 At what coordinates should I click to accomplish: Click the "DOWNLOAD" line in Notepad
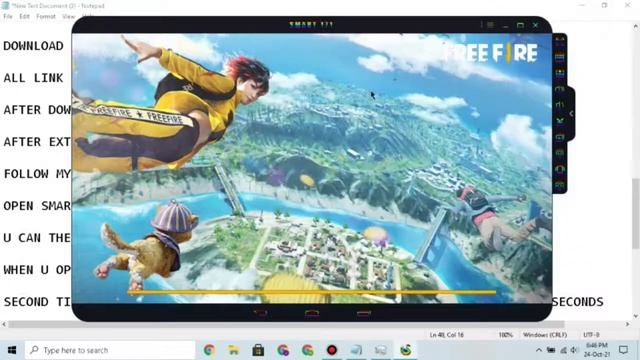33,46
